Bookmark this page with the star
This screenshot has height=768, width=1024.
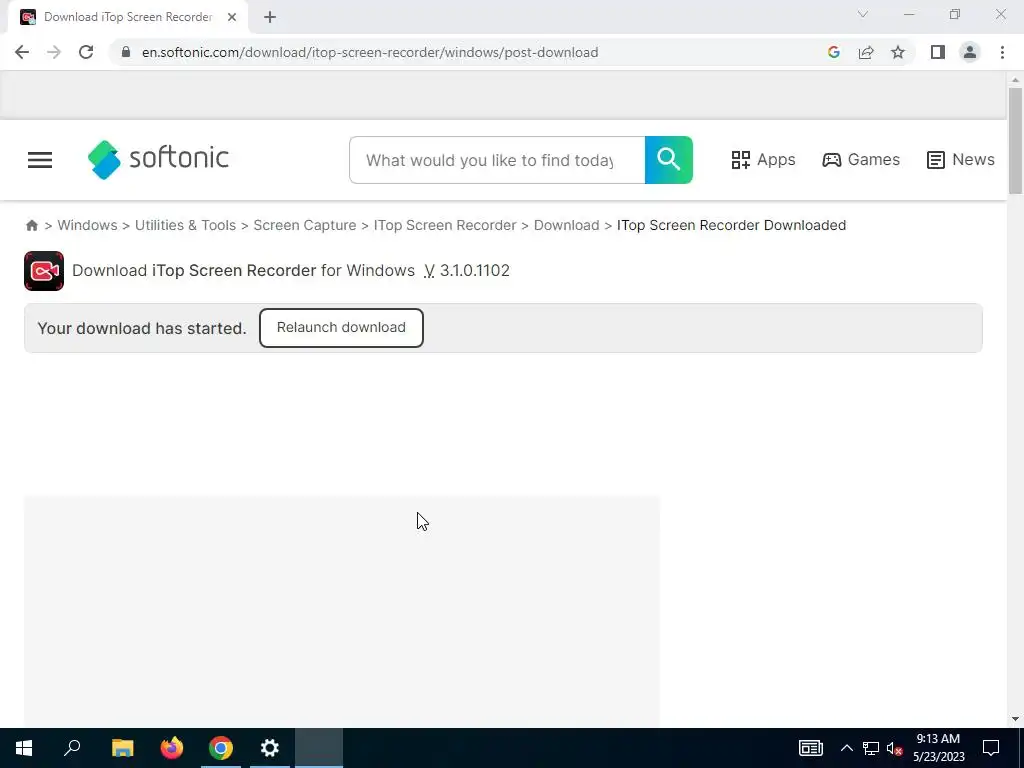coord(898,52)
